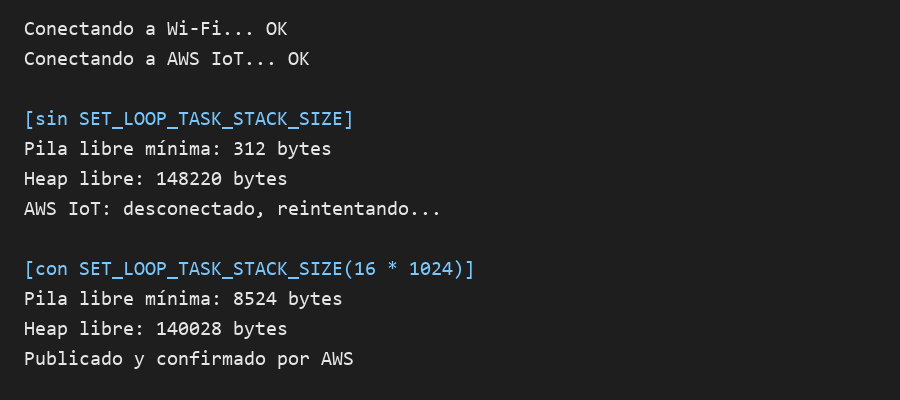Click the blue [sin SET_LOOP_TASK_STACK_SIZE] header
This screenshot has height=400, width=900.
point(188,119)
